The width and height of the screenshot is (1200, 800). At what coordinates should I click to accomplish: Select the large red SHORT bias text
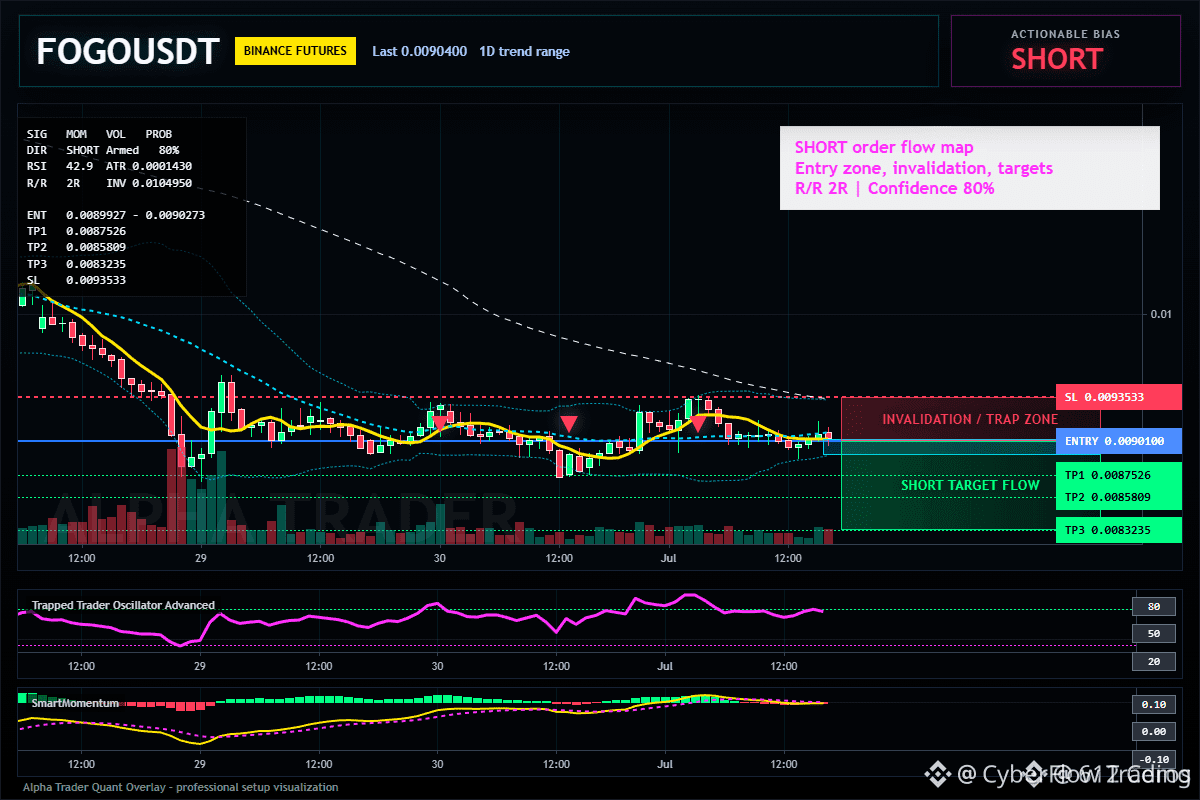(x=1057, y=59)
